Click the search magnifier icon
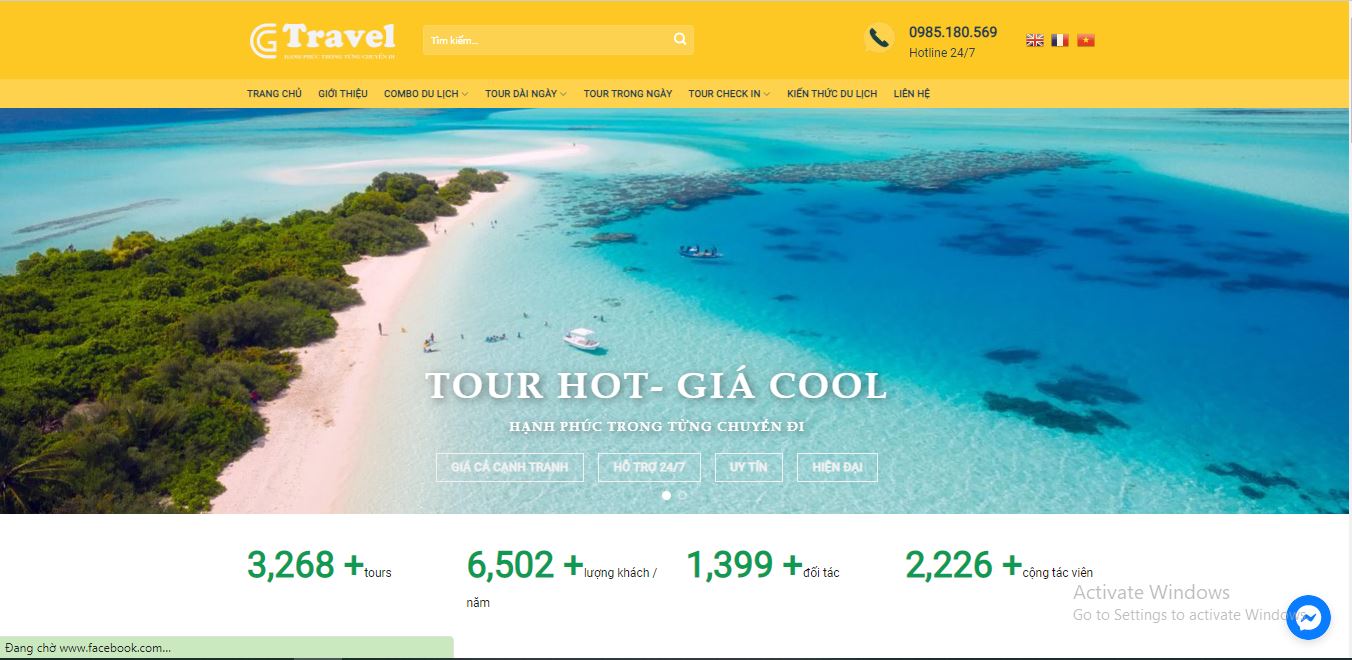This screenshot has height=660, width=1352. (x=680, y=40)
